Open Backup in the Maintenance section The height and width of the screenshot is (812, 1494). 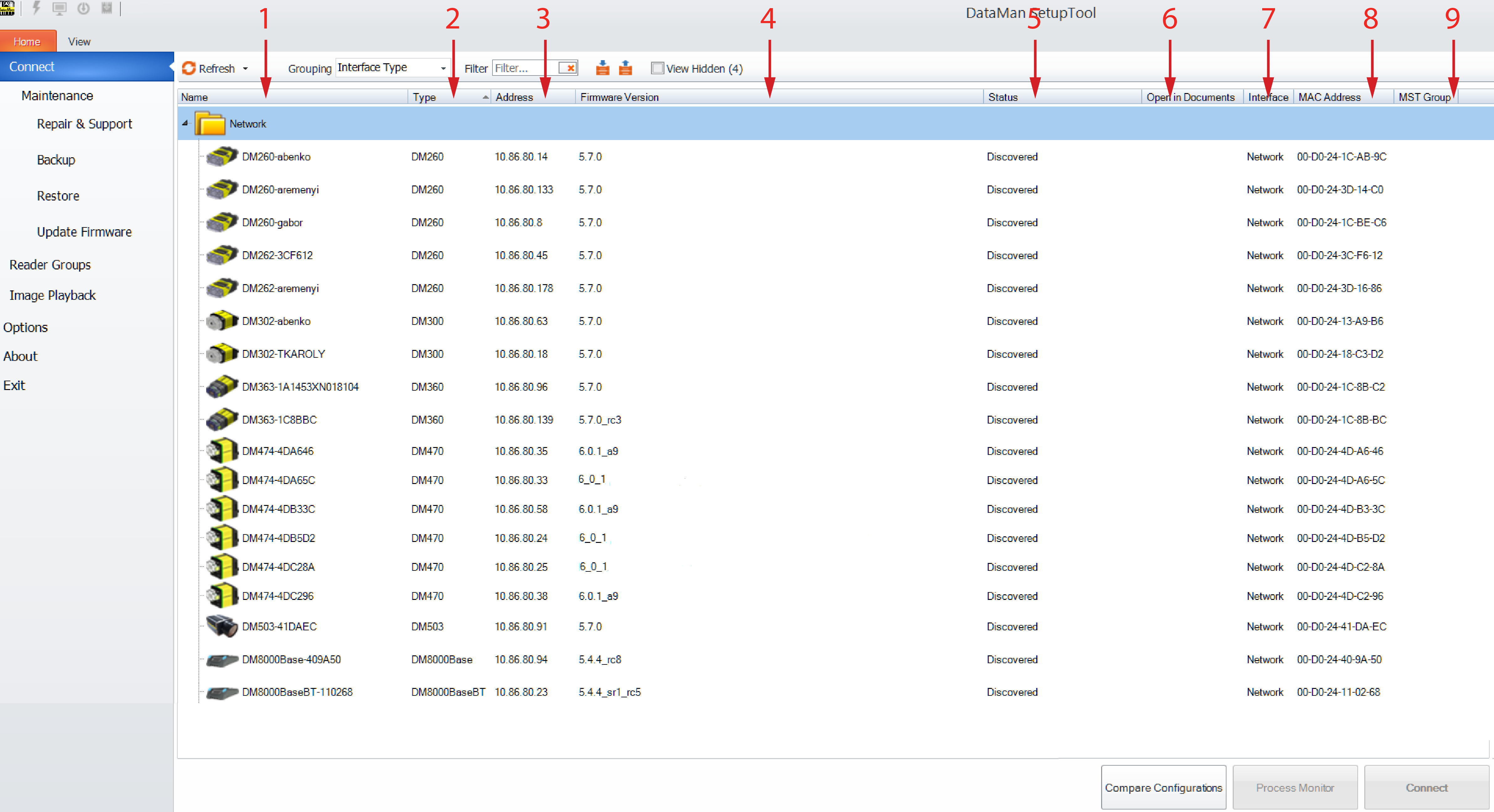tap(56, 159)
